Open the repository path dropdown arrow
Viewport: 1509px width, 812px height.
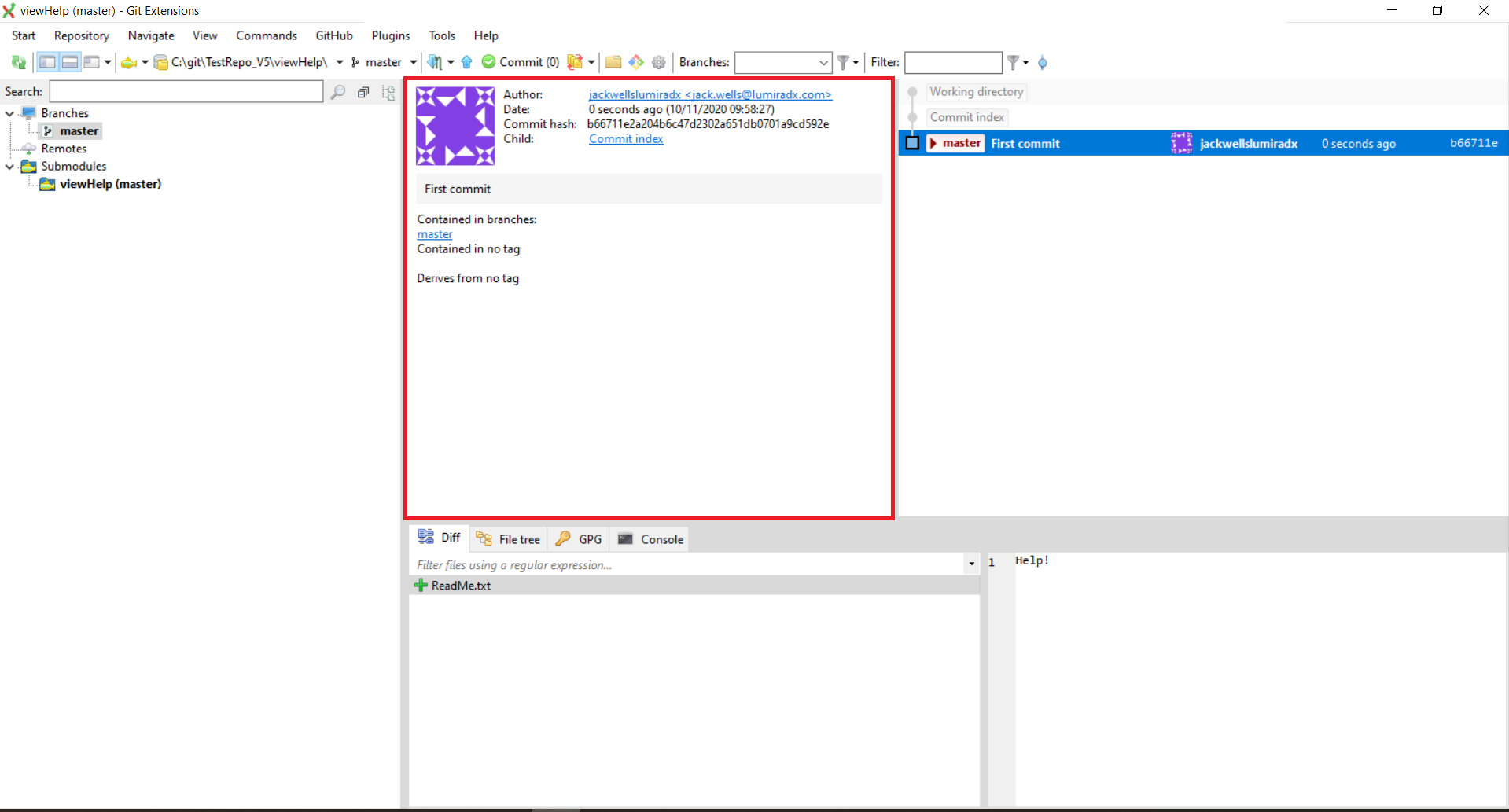[339, 62]
